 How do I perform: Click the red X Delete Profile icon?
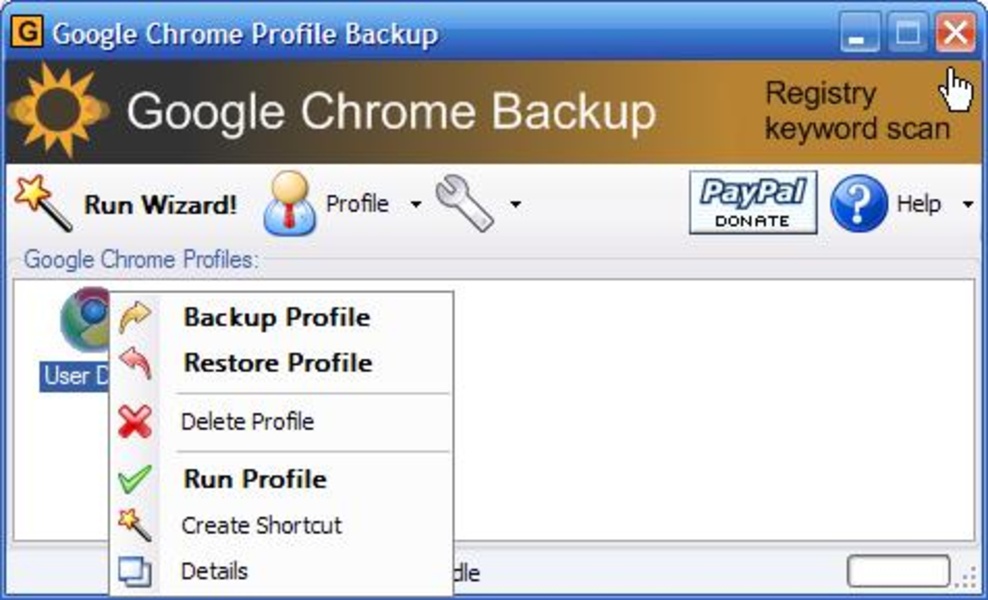[x=135, y=422]
